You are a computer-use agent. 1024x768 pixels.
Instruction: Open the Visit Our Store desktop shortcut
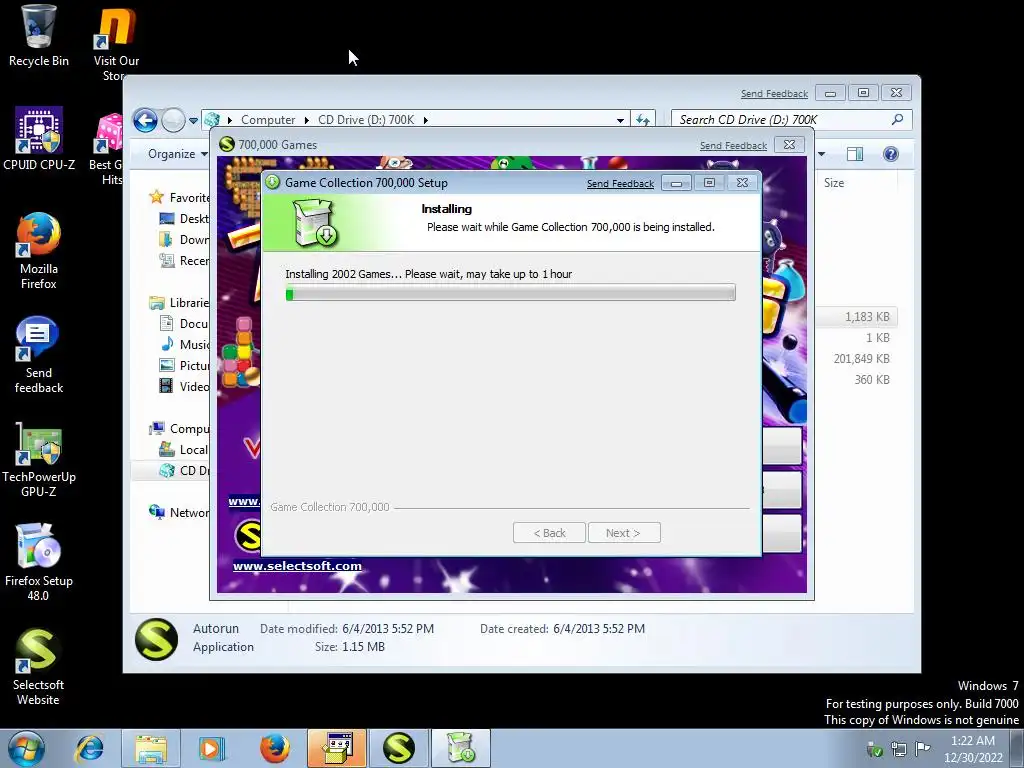[116, 42]
